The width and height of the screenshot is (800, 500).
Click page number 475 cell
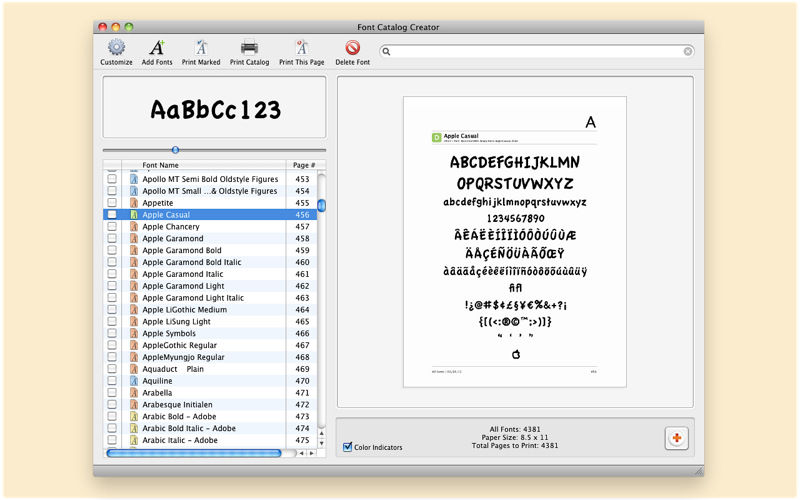pos(302,440)
